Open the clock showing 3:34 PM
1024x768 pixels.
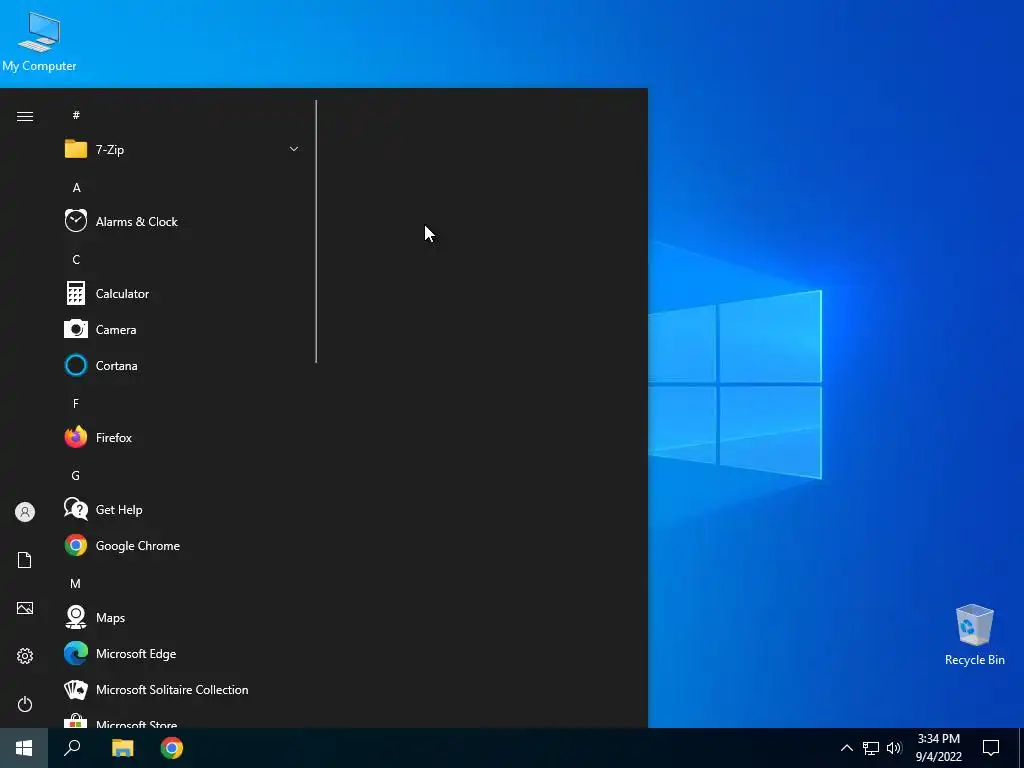938,748
